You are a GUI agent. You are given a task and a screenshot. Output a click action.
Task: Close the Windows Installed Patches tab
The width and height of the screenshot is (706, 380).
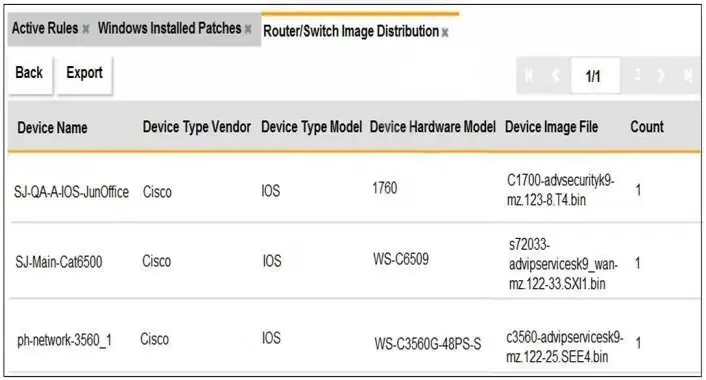[248, 30]
